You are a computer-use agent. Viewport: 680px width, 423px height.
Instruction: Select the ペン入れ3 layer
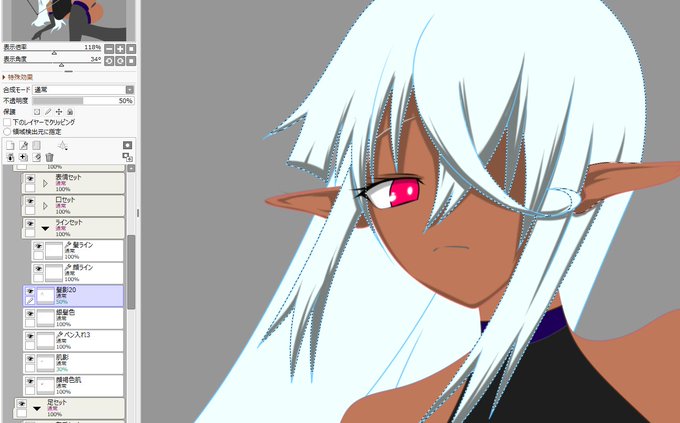click(x=73, y=341)
